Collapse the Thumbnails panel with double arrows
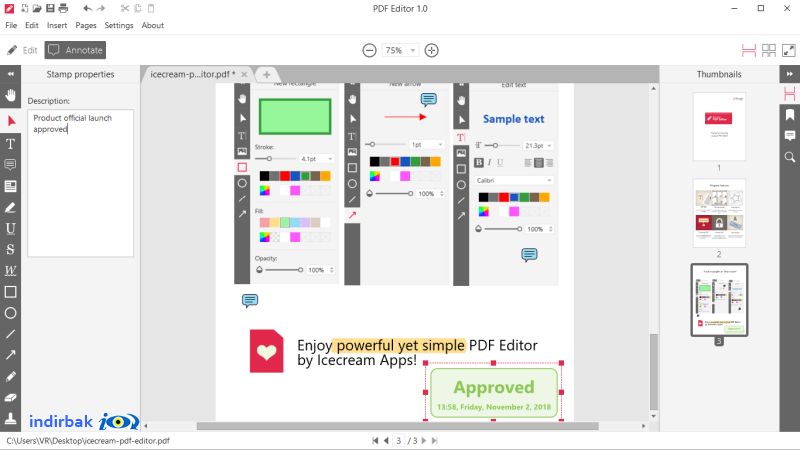 click(x=789, y=74)
